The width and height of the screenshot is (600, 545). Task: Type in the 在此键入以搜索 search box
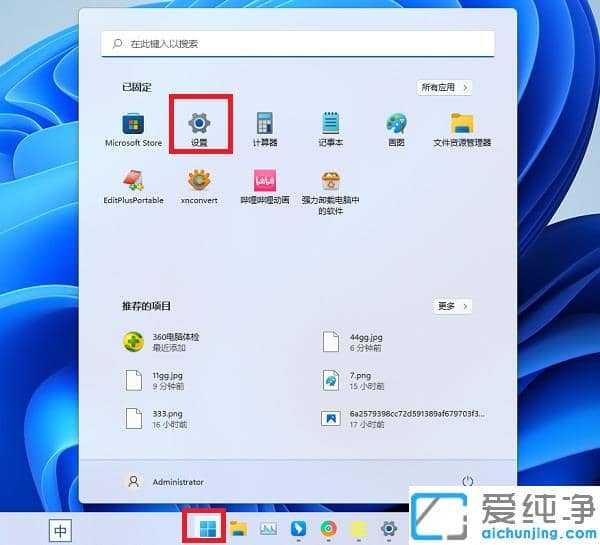click(x=298, y=44)
